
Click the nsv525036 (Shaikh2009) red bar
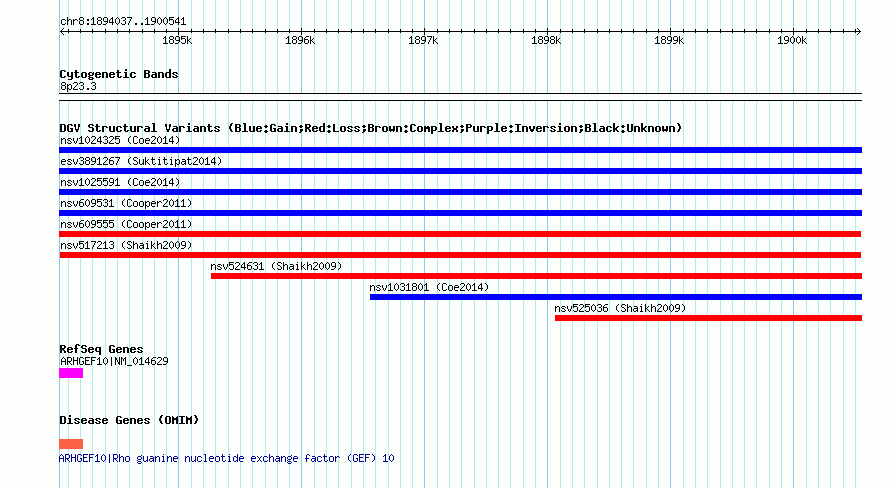pos(708,318)
